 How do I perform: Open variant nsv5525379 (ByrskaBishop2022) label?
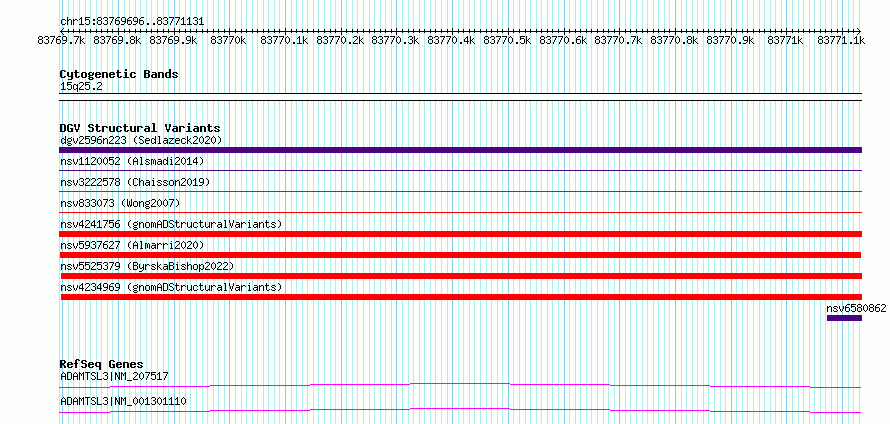(x=147, y=266)
